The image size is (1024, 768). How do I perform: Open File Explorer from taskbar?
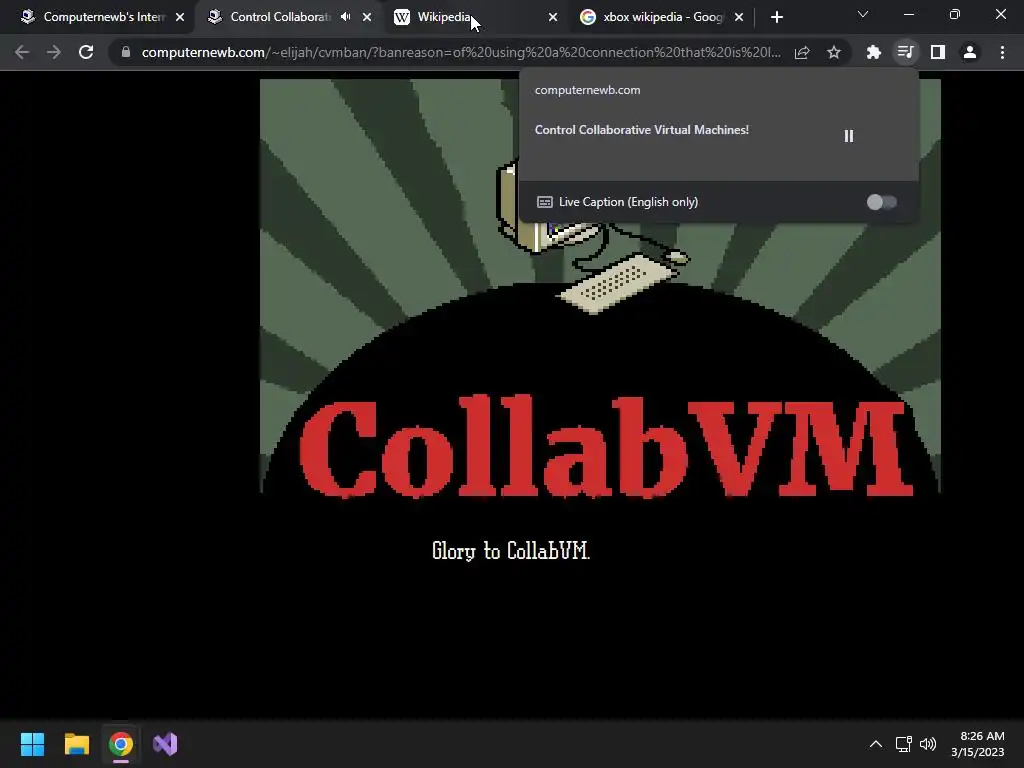click(76, 744)
